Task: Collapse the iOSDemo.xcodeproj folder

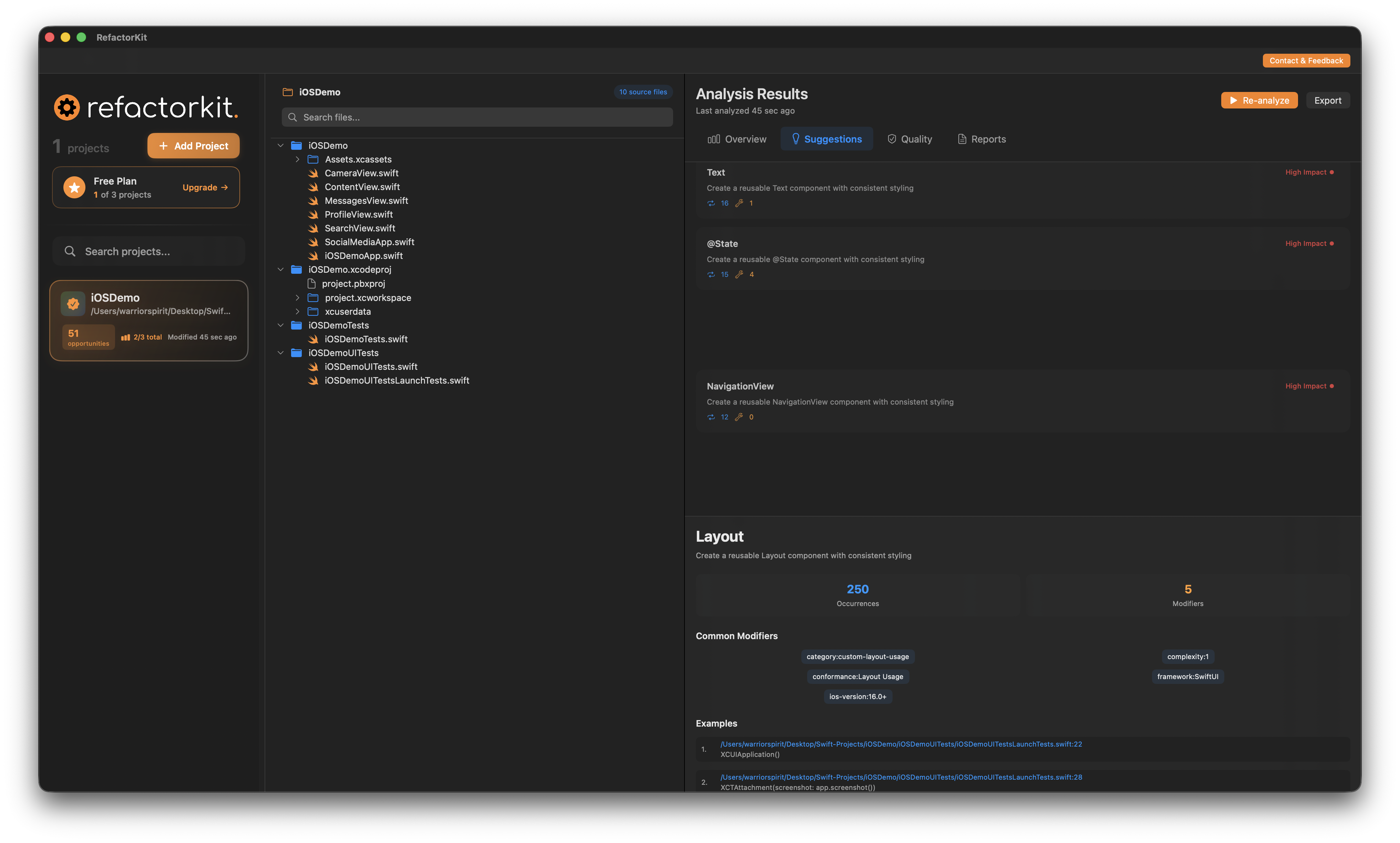Action: tap(281, 270)
